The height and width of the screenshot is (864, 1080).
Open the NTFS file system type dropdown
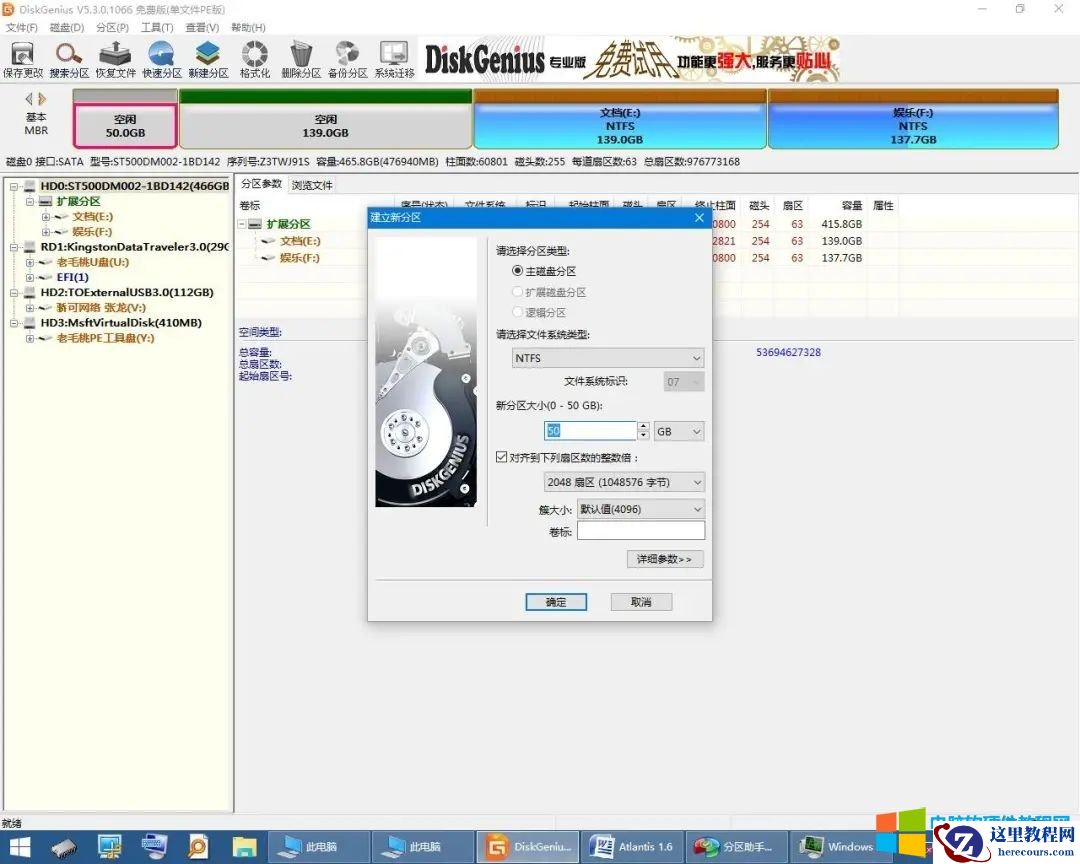608,358
